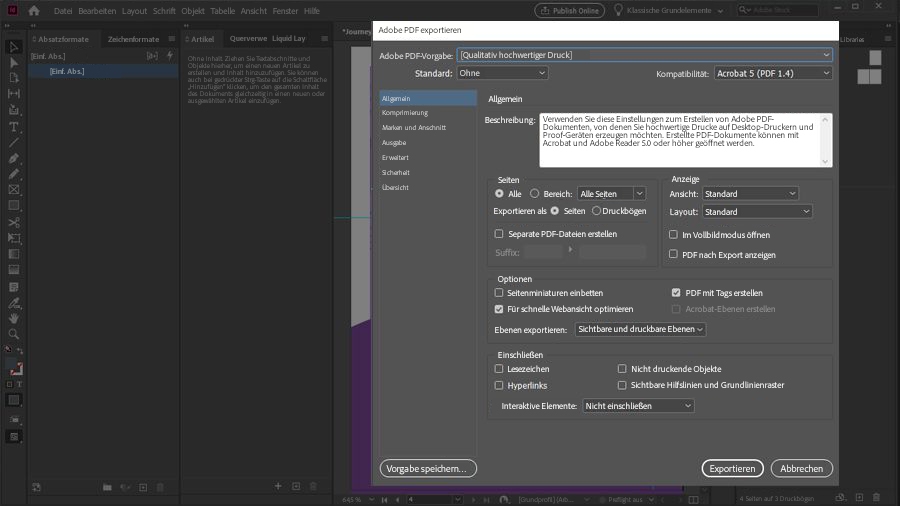Open the Standard dropdown set to Ohne
The height and width of the screenshot is (506, 900).
point(502,73)
